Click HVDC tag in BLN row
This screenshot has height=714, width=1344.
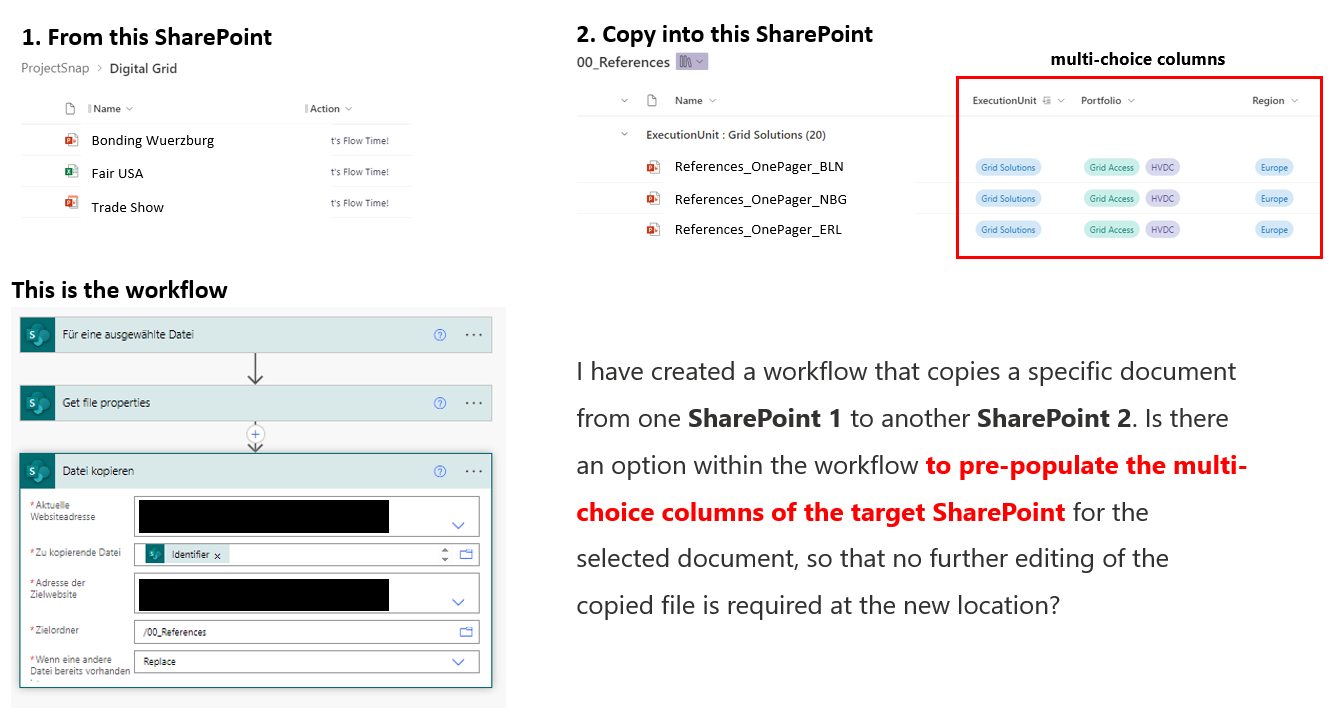(x=1162, y=168)
